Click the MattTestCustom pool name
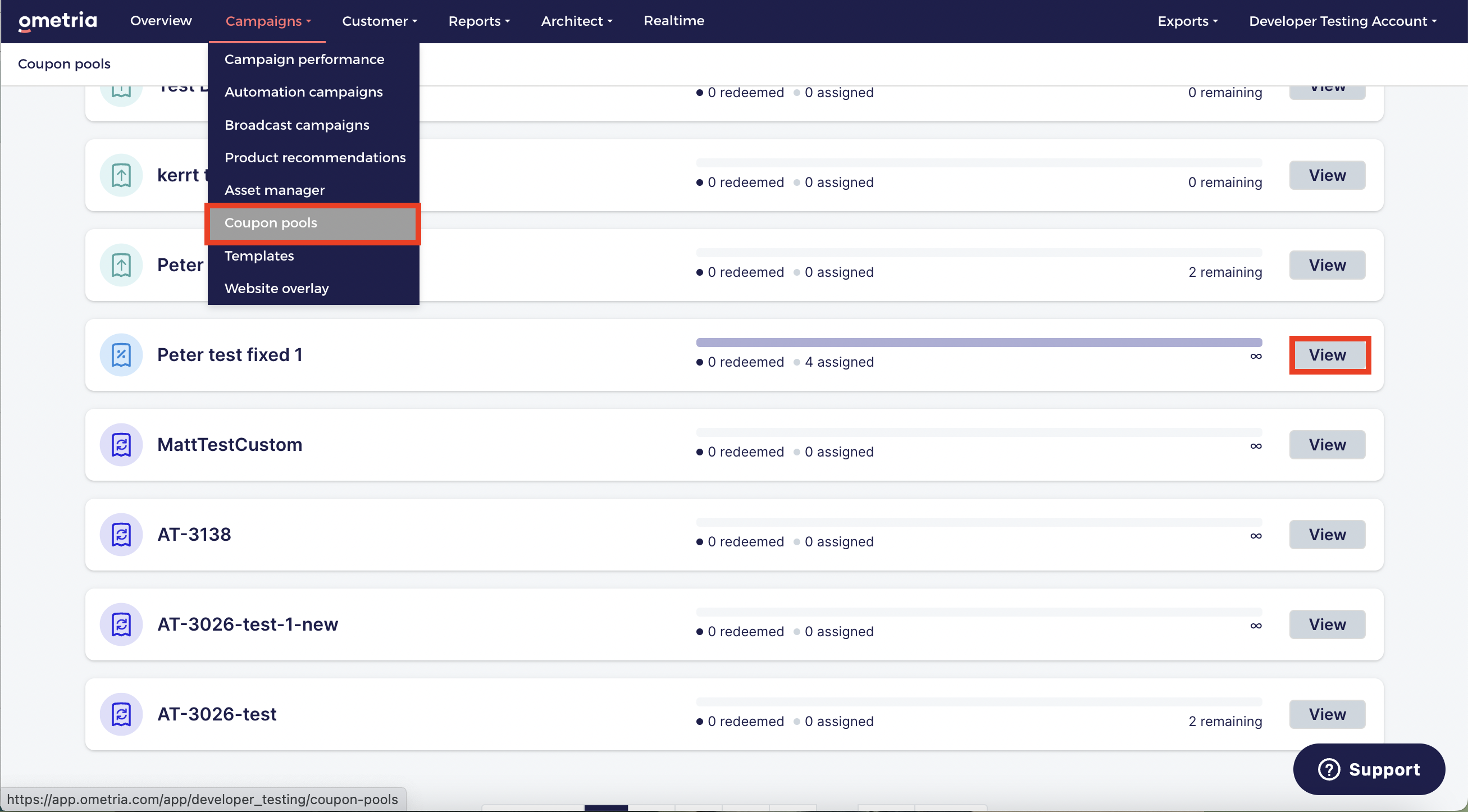This screenshot has width=1468, height=812. 230,444
